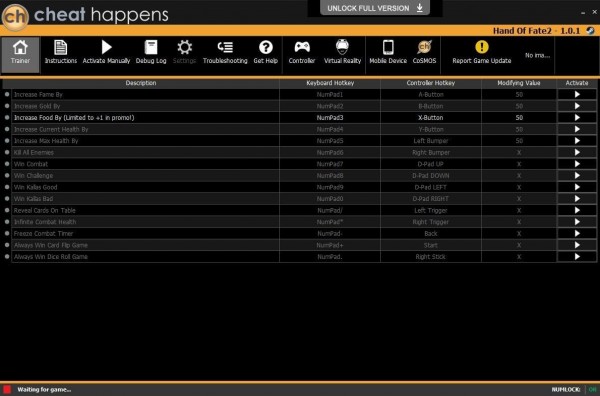
Task: Launch CoSMOS tool
Action: click(x=424, y=52)
